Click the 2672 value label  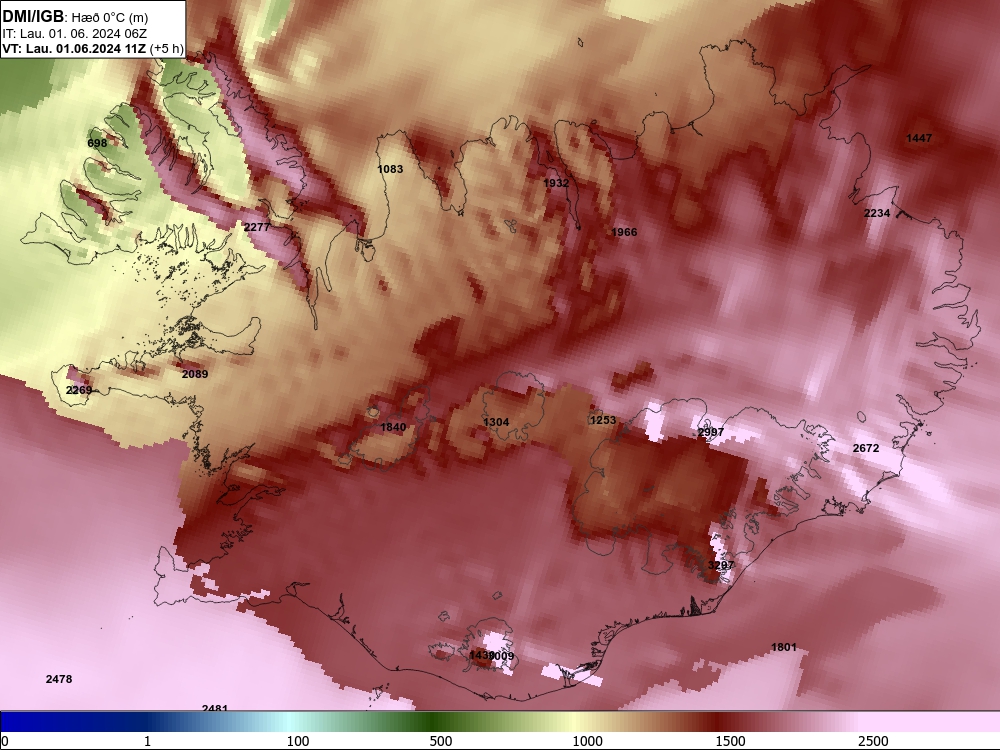coord(866,448)
